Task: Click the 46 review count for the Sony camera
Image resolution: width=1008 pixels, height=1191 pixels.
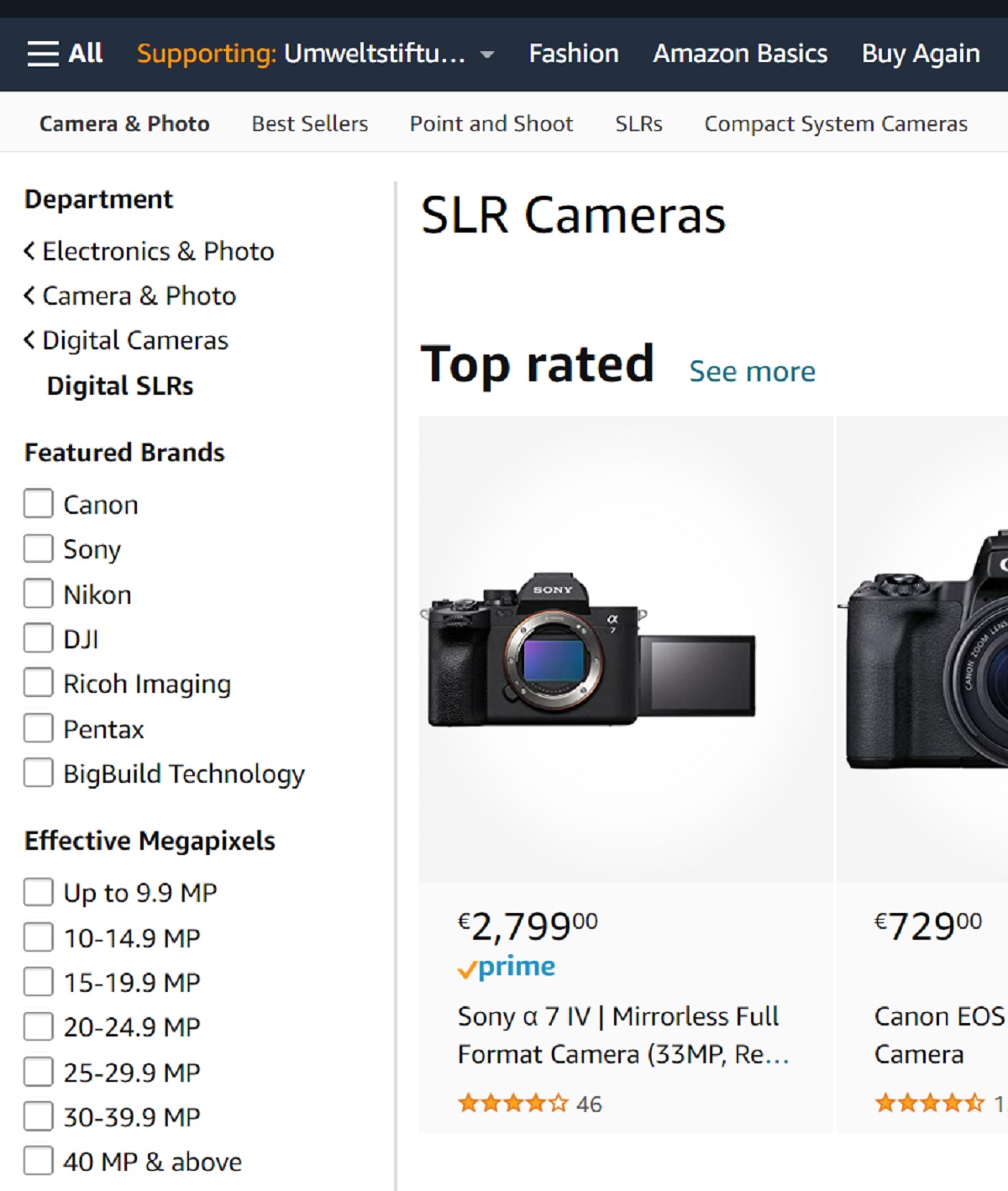Action: coord(589,1104)
